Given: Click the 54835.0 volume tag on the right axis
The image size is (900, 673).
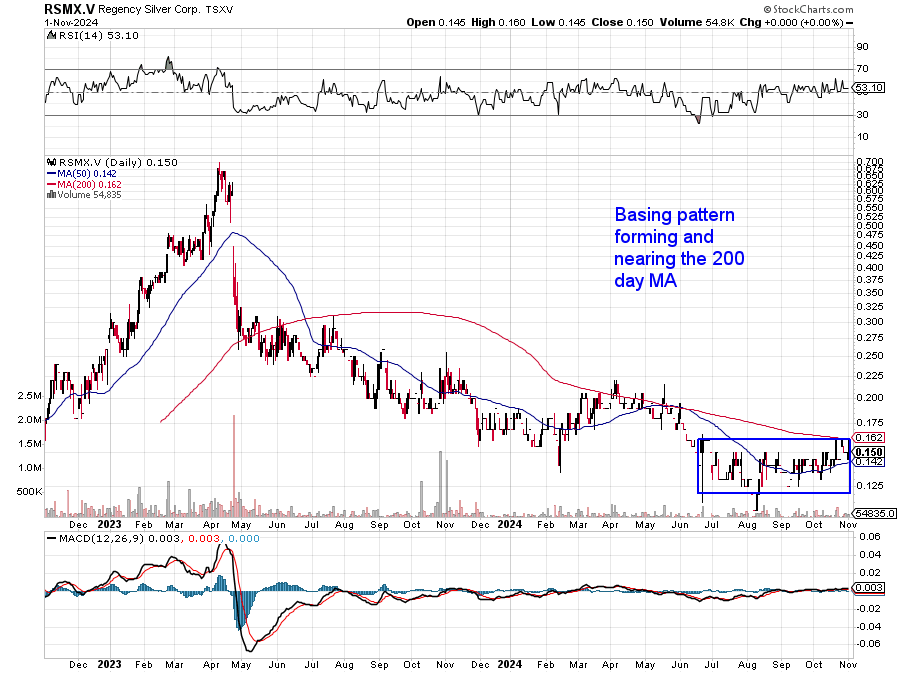Looking at the screenshot, I should click(875, 513).
